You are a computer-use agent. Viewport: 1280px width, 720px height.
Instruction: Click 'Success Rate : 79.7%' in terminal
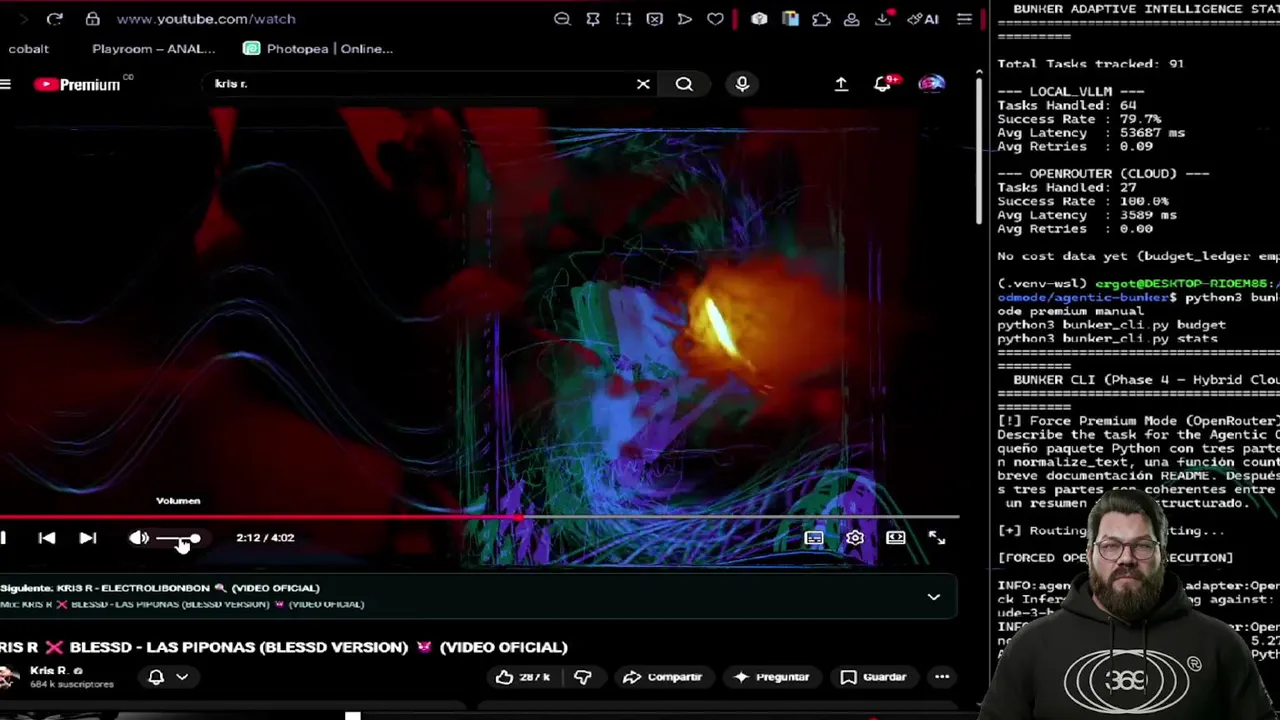(x=1079, y=119)
